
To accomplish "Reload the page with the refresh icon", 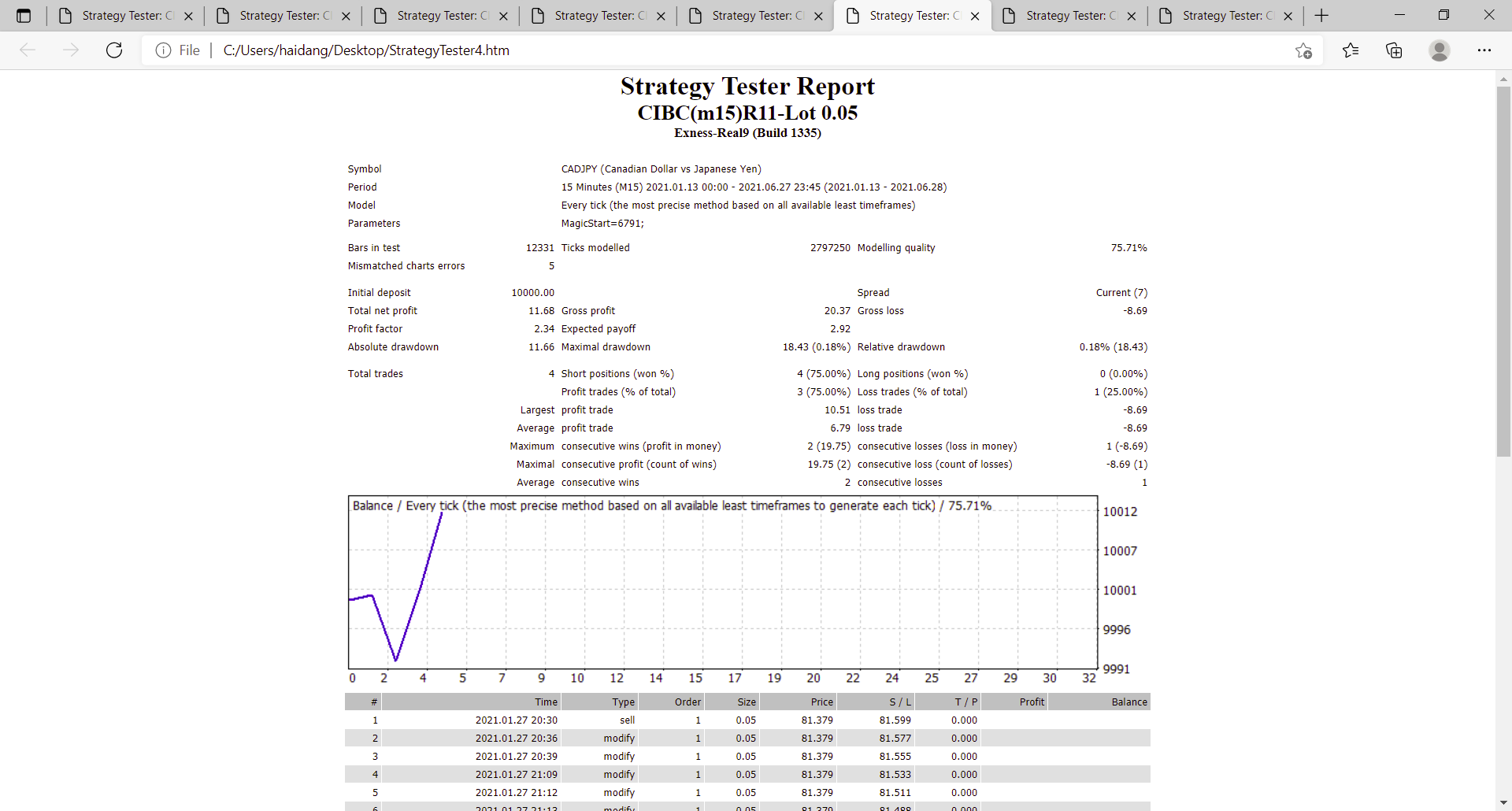I will [x=114, y=50].
